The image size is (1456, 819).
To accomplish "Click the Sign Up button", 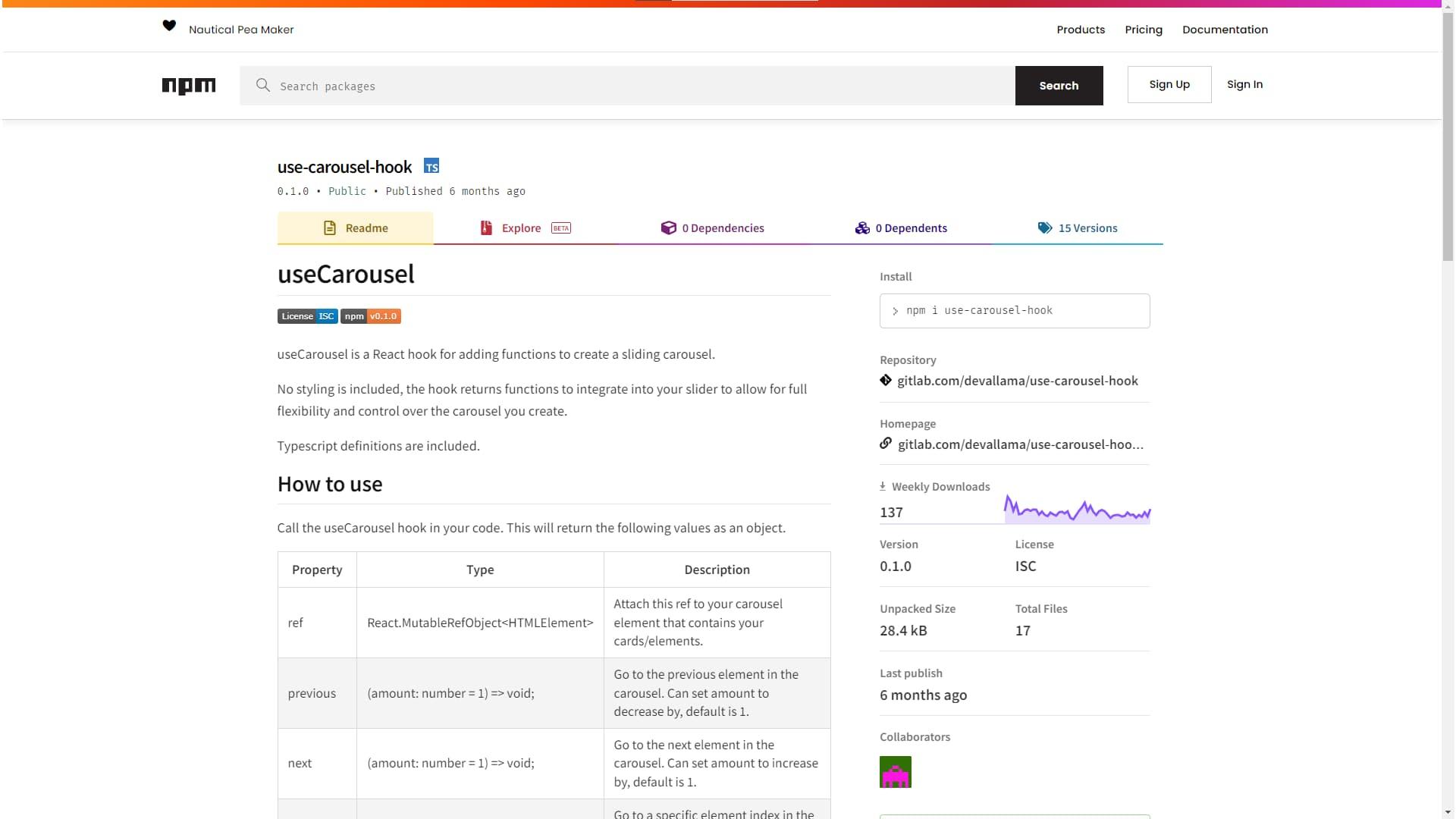I will click(1169, 84).
